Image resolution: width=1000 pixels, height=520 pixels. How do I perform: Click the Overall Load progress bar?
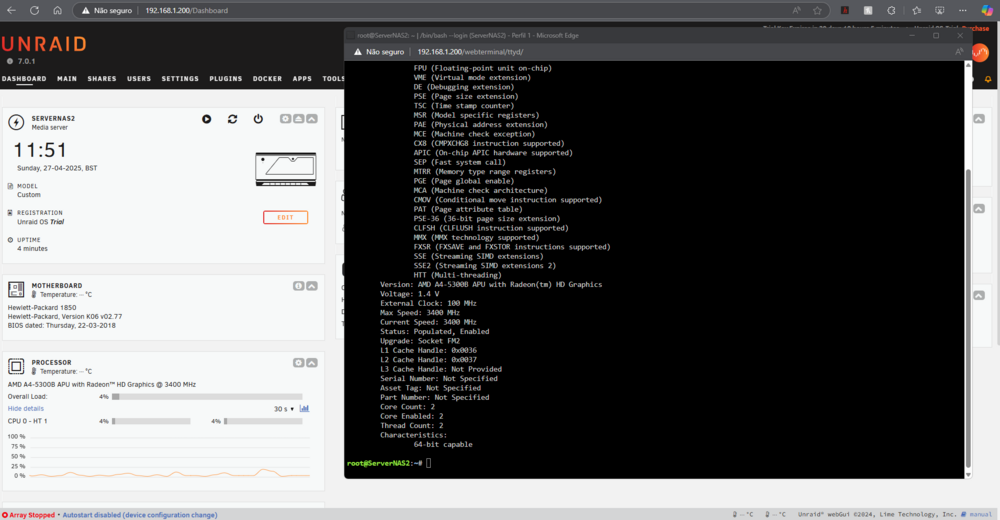207,397
